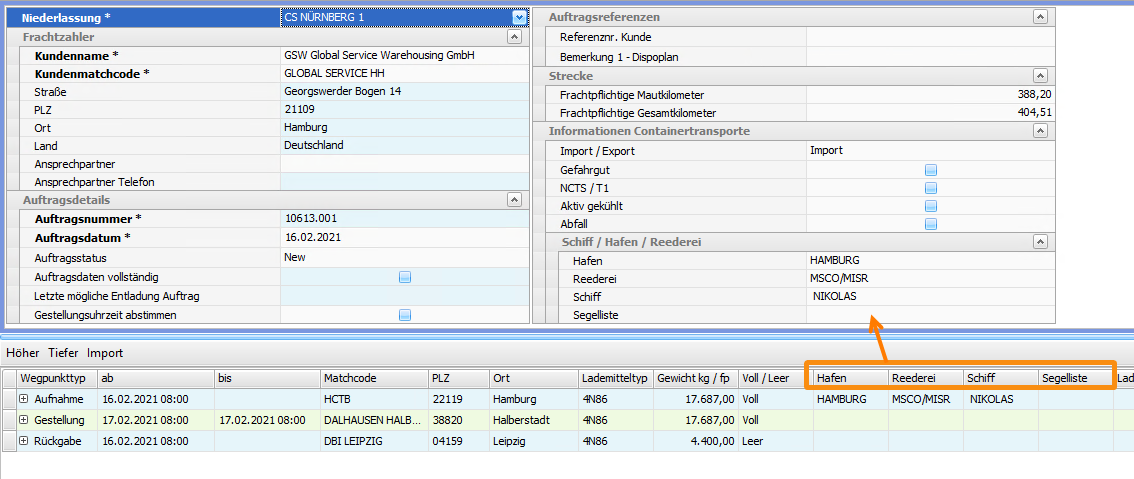
Task: Toggle the Gefahrgut checkbox
Action: 930,170
